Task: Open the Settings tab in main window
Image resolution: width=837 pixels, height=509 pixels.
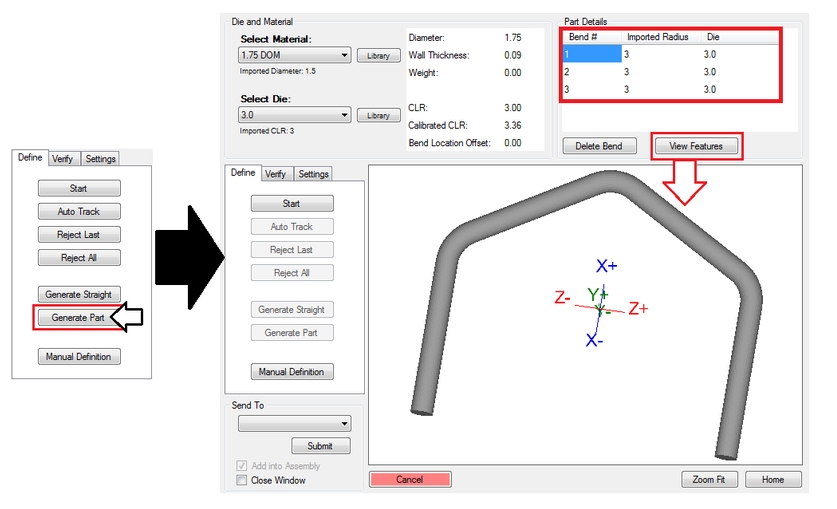Action: [313, 174]
